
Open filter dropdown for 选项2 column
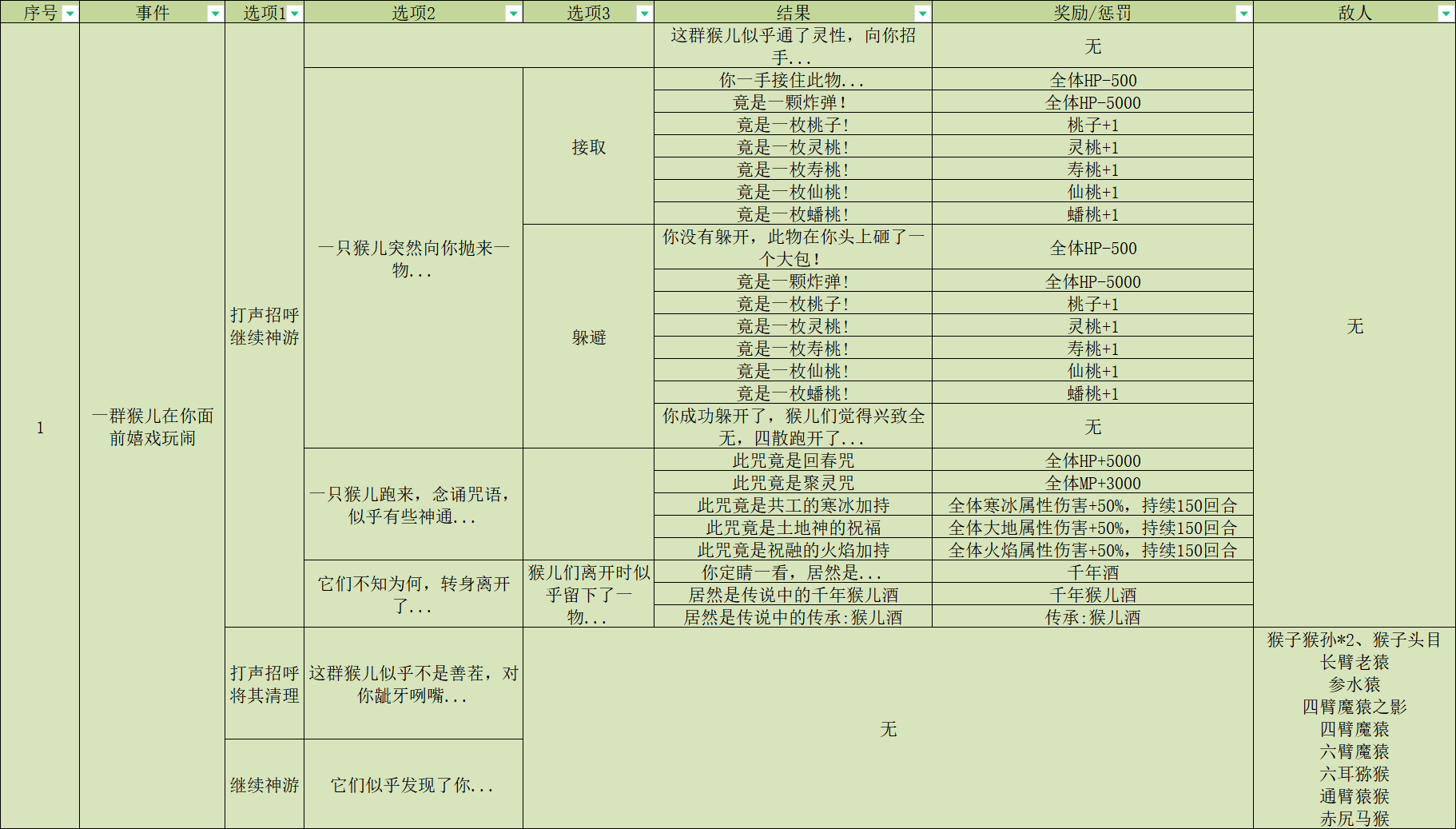pos(513,14)
